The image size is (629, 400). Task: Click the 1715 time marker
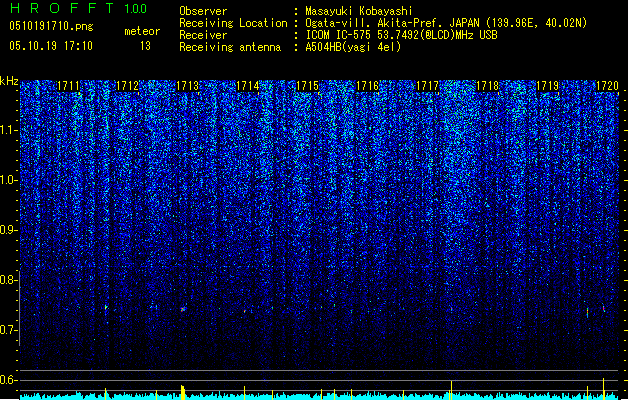[x=307, y=86]
